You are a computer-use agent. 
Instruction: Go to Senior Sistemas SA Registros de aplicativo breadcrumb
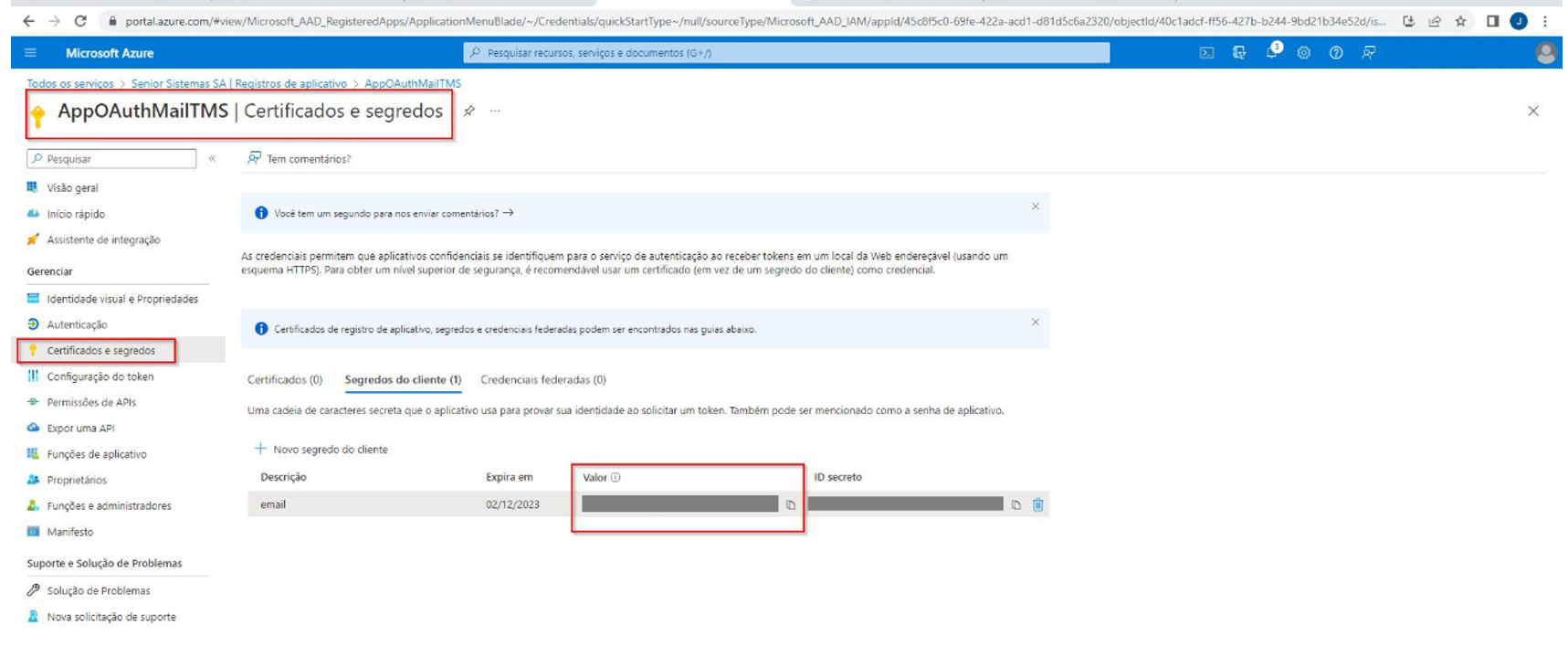click(x=238, y=83)
